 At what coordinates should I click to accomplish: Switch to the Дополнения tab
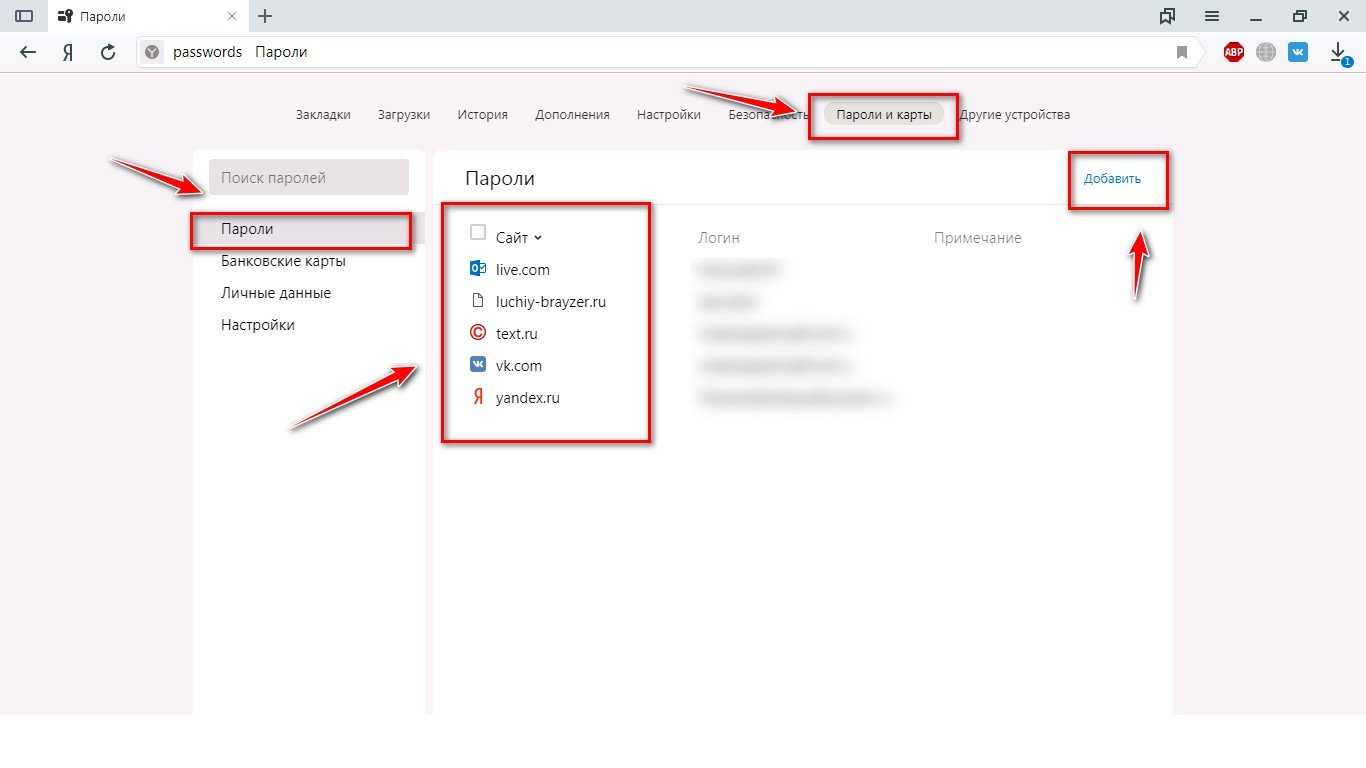[572, 114]
